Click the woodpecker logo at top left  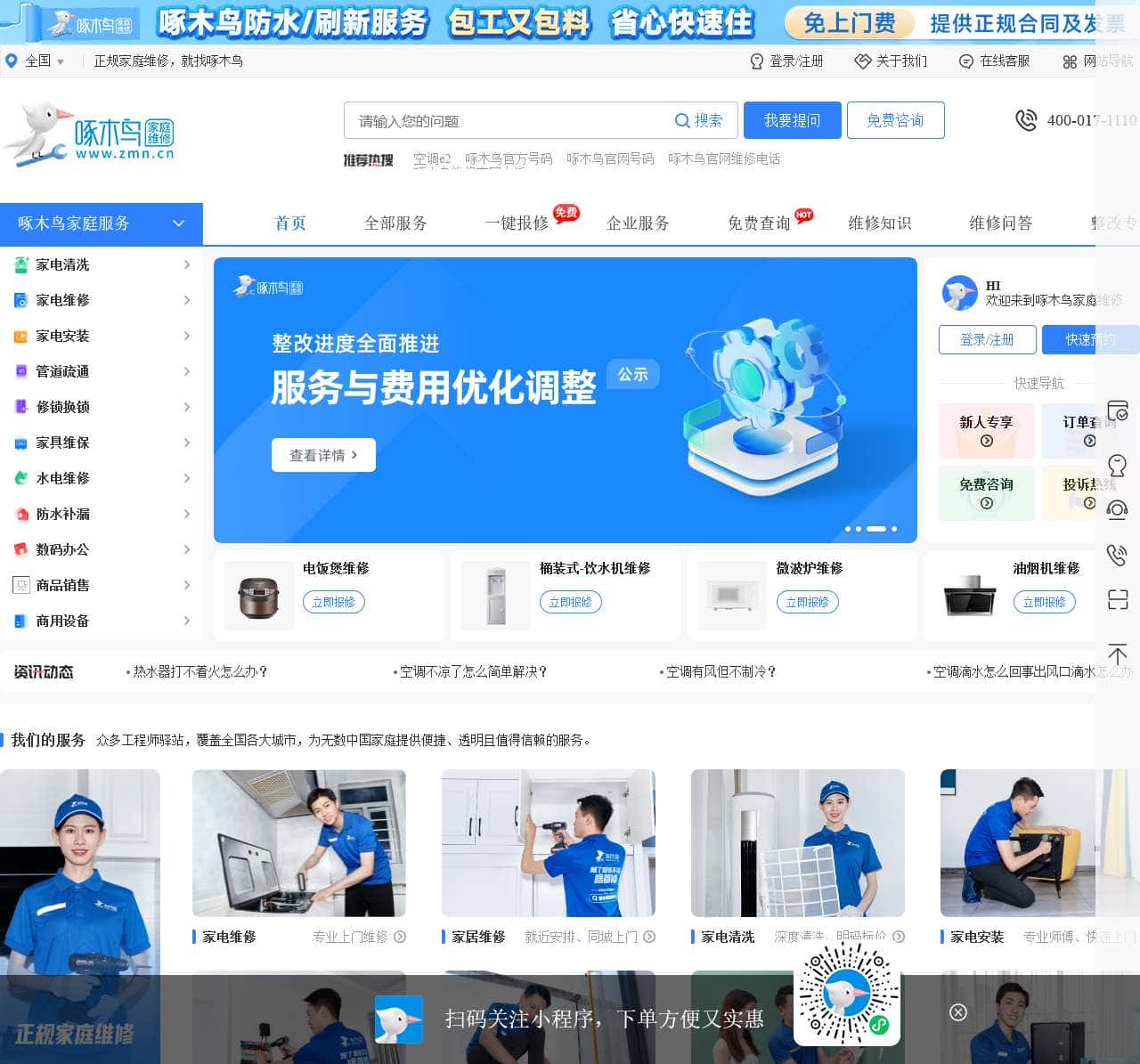[x=89, y=134]
